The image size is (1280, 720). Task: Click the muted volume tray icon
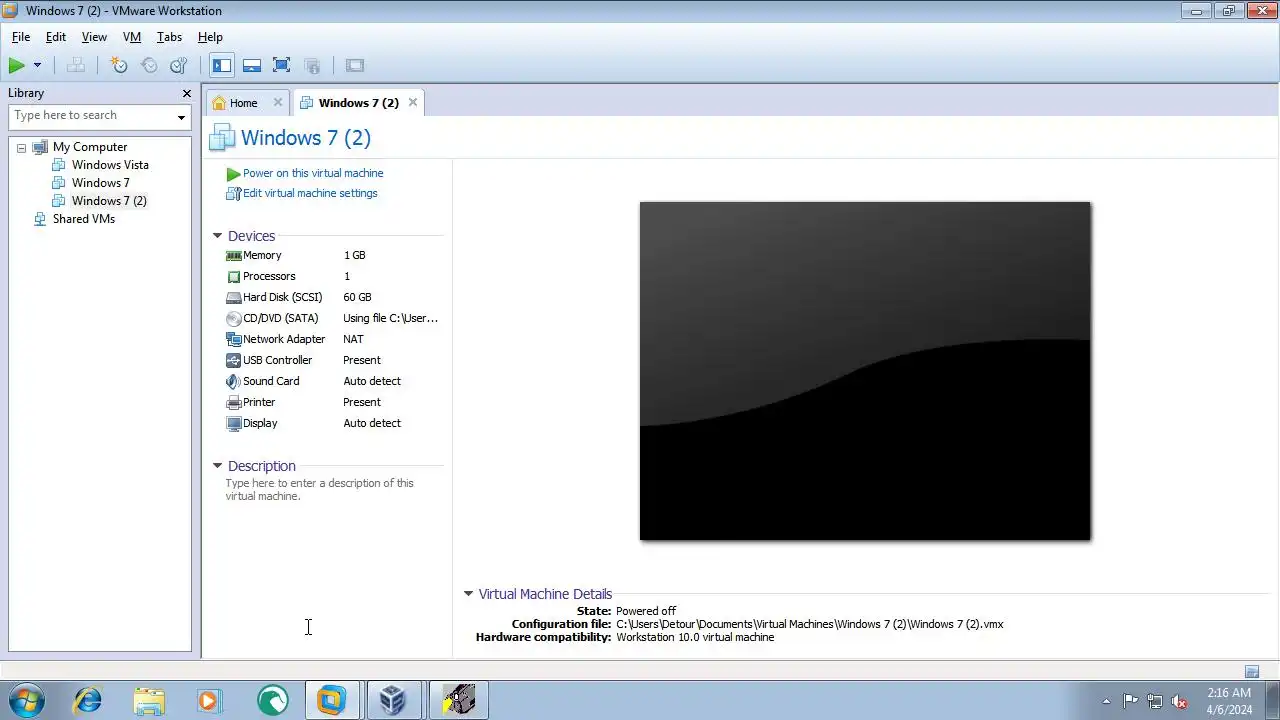(x=1179, y=701)
